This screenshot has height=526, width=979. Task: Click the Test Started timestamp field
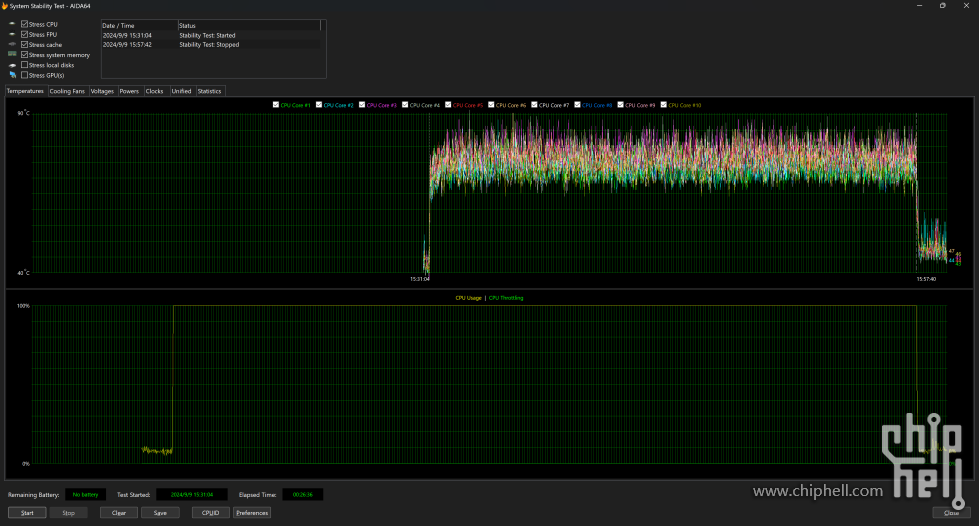(x=192, y=495)
